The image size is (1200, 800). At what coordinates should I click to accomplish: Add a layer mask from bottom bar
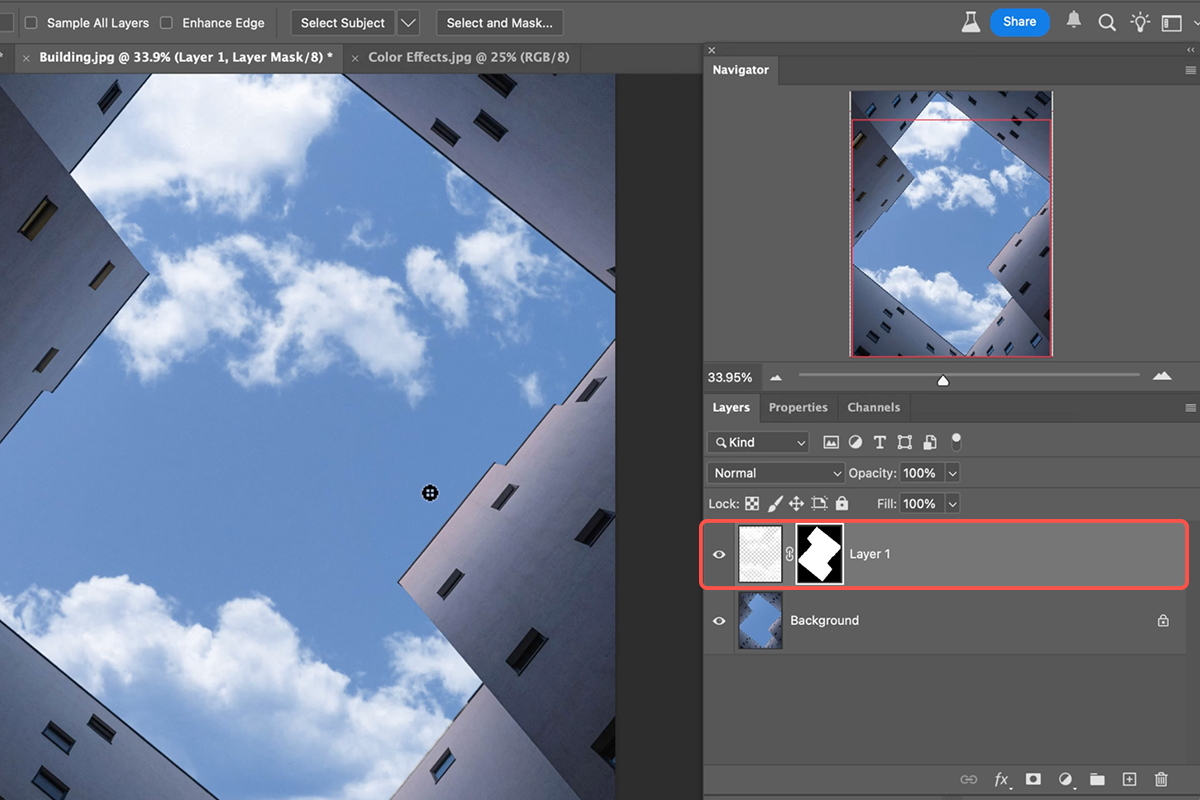1033,779
